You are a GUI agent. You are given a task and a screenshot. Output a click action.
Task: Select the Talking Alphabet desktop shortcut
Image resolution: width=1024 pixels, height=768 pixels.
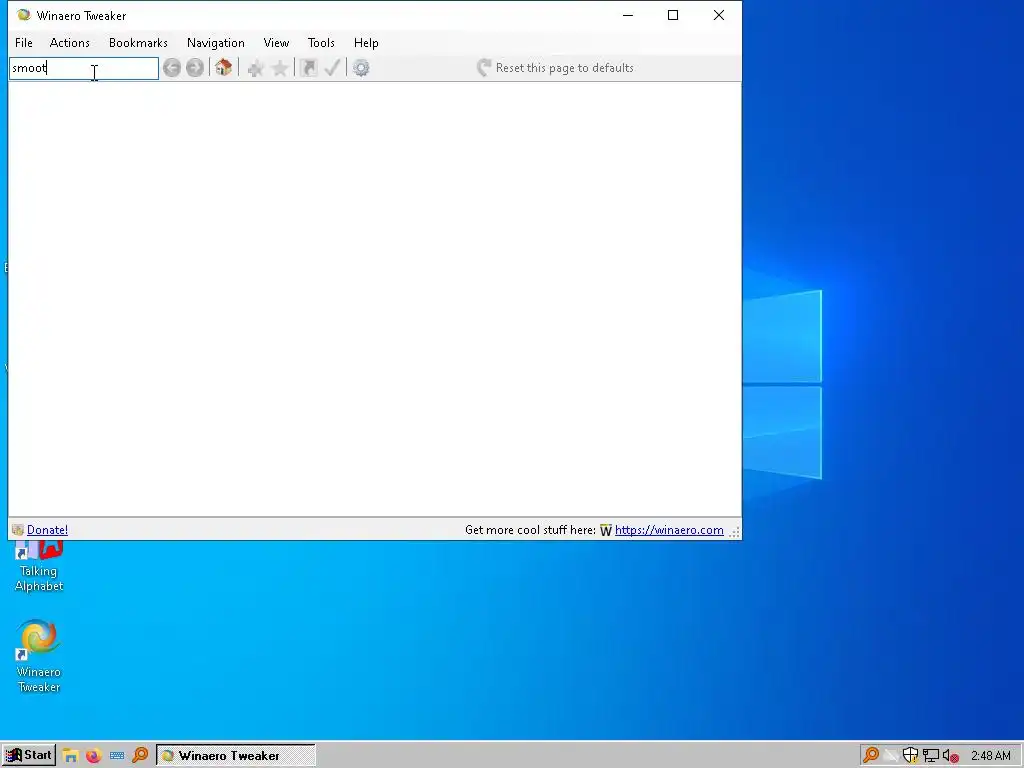click(39, 567)
